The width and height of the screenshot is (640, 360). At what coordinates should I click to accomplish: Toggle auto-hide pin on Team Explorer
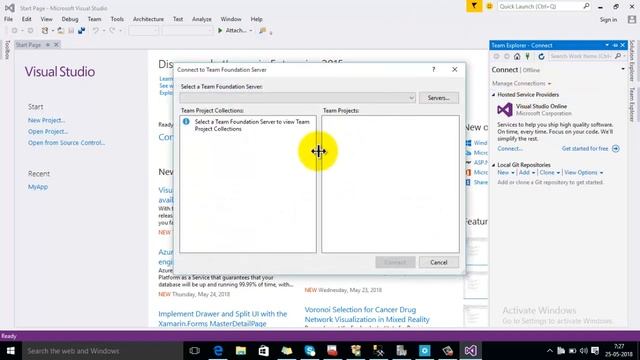click(615, 45)
